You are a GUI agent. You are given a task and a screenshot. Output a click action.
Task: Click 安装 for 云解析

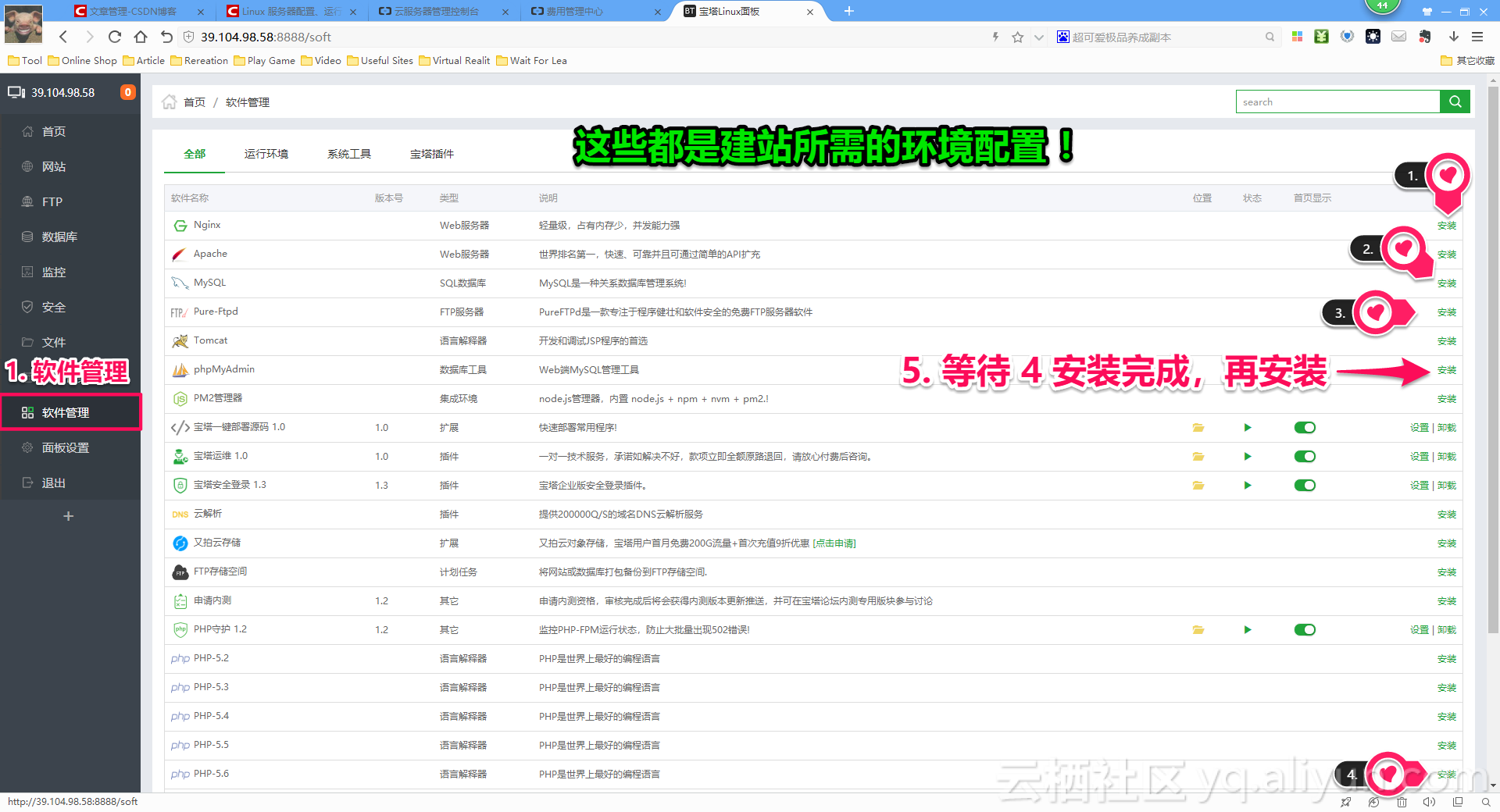(1447, 515)
